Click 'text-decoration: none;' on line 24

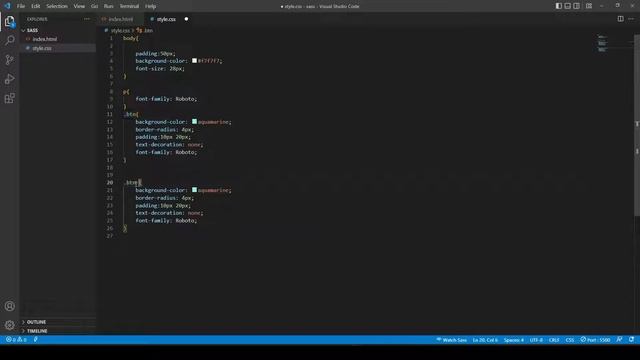tap(169, 213)
